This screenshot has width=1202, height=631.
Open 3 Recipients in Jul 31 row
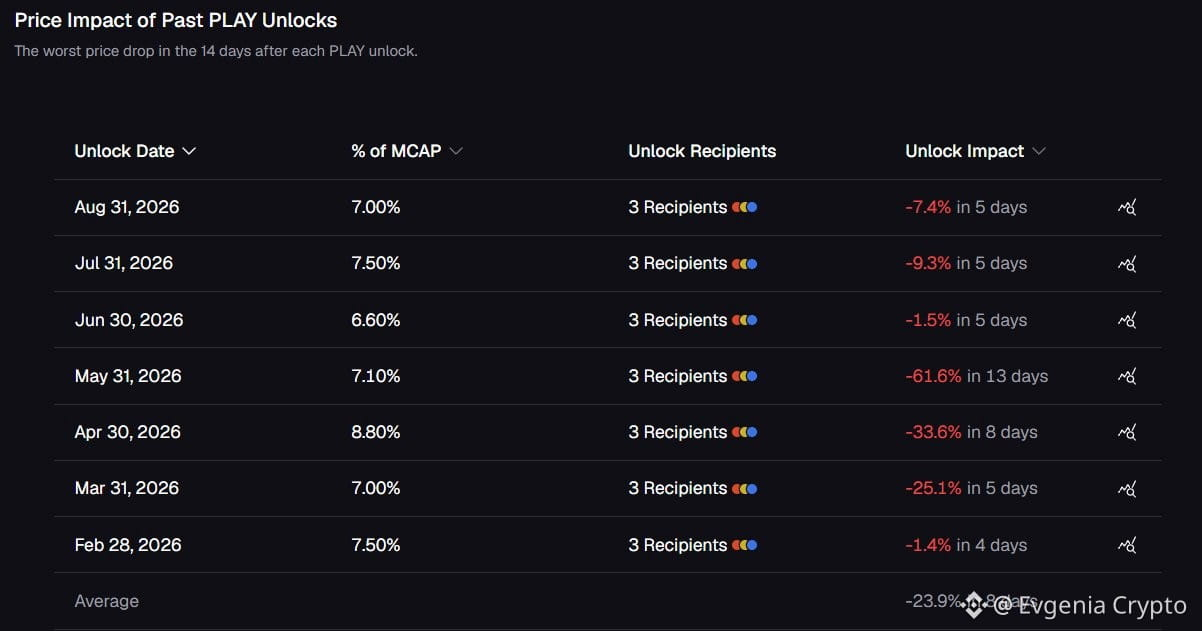(x=677, y=263)
